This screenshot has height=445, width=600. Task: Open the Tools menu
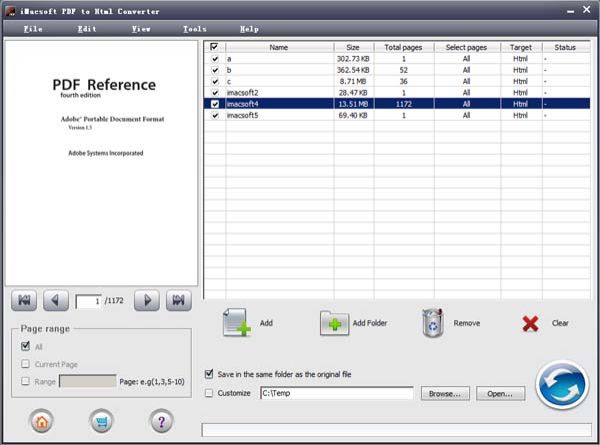[194, 29]
